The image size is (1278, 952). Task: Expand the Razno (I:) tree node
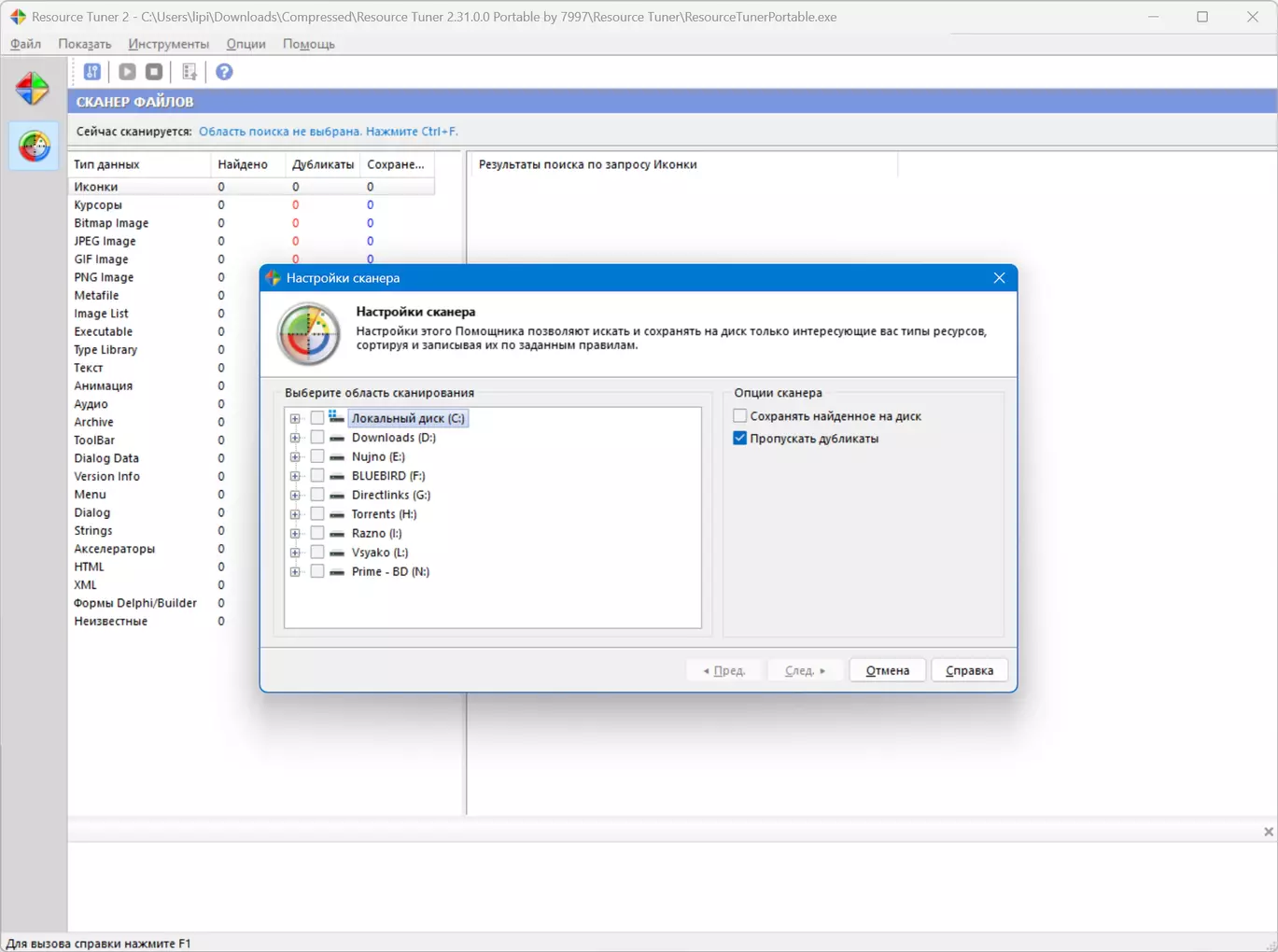tap(295, 533)
